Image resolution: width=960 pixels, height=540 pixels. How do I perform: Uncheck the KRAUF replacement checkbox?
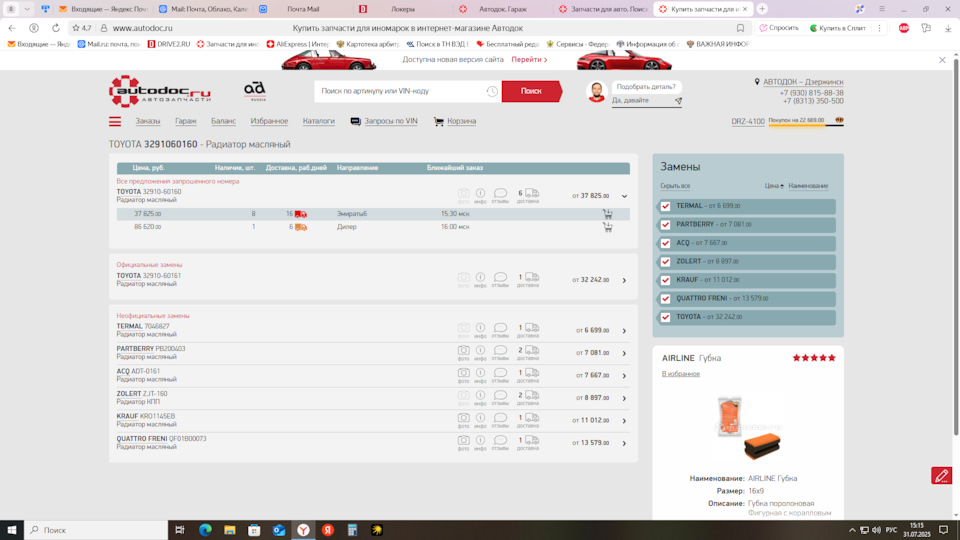click(x=666, y=280)
